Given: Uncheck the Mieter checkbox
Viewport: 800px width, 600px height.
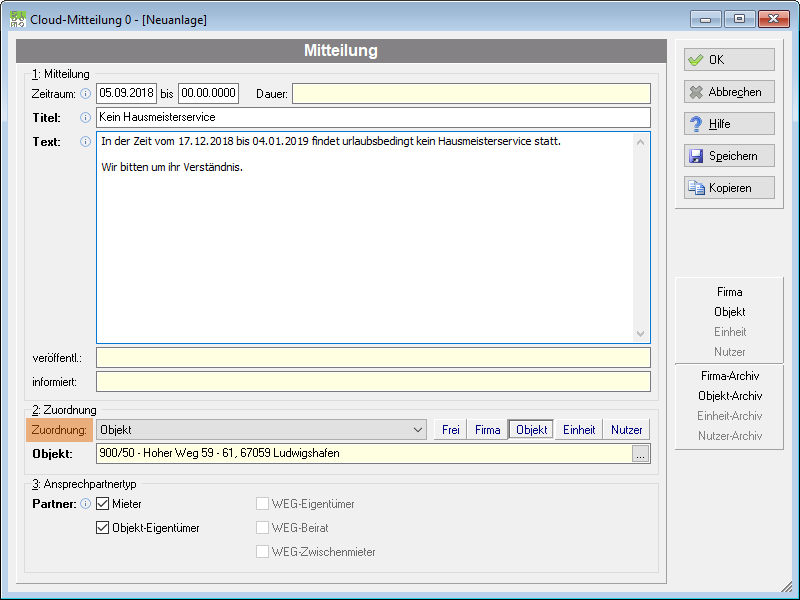Looking at the screenshot, I should 103,504.
